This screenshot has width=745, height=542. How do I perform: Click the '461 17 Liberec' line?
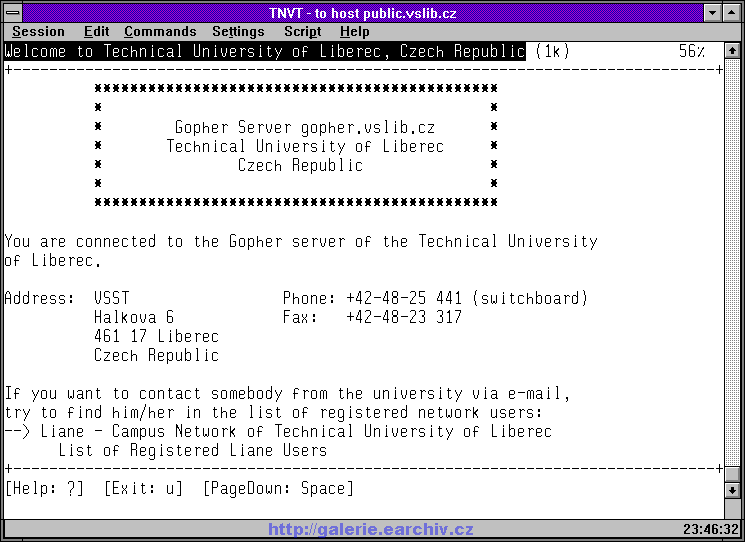[x=156, y=336]
